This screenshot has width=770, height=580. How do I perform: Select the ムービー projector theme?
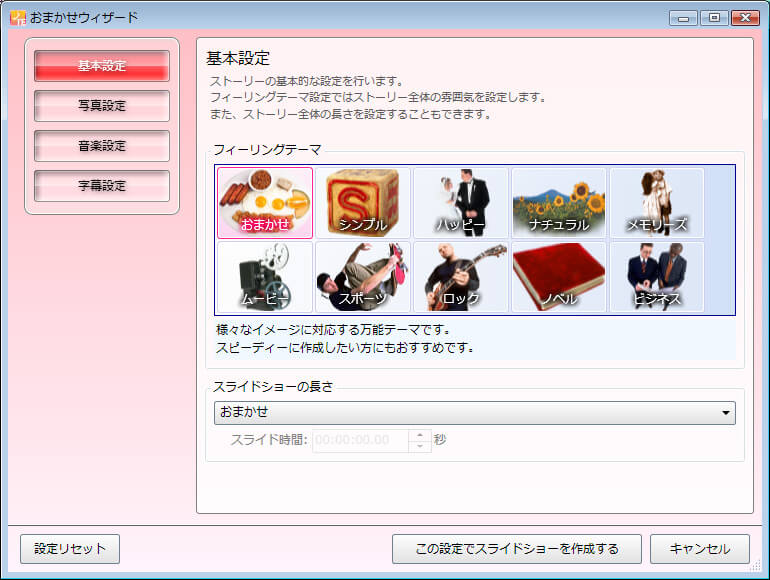265,277
